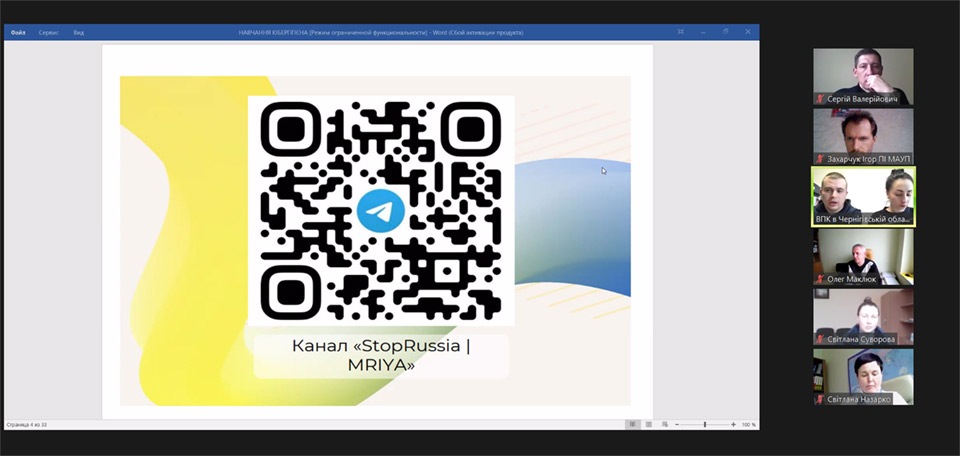Click muted mic icon of Олег Маклюк

[820, 279]
